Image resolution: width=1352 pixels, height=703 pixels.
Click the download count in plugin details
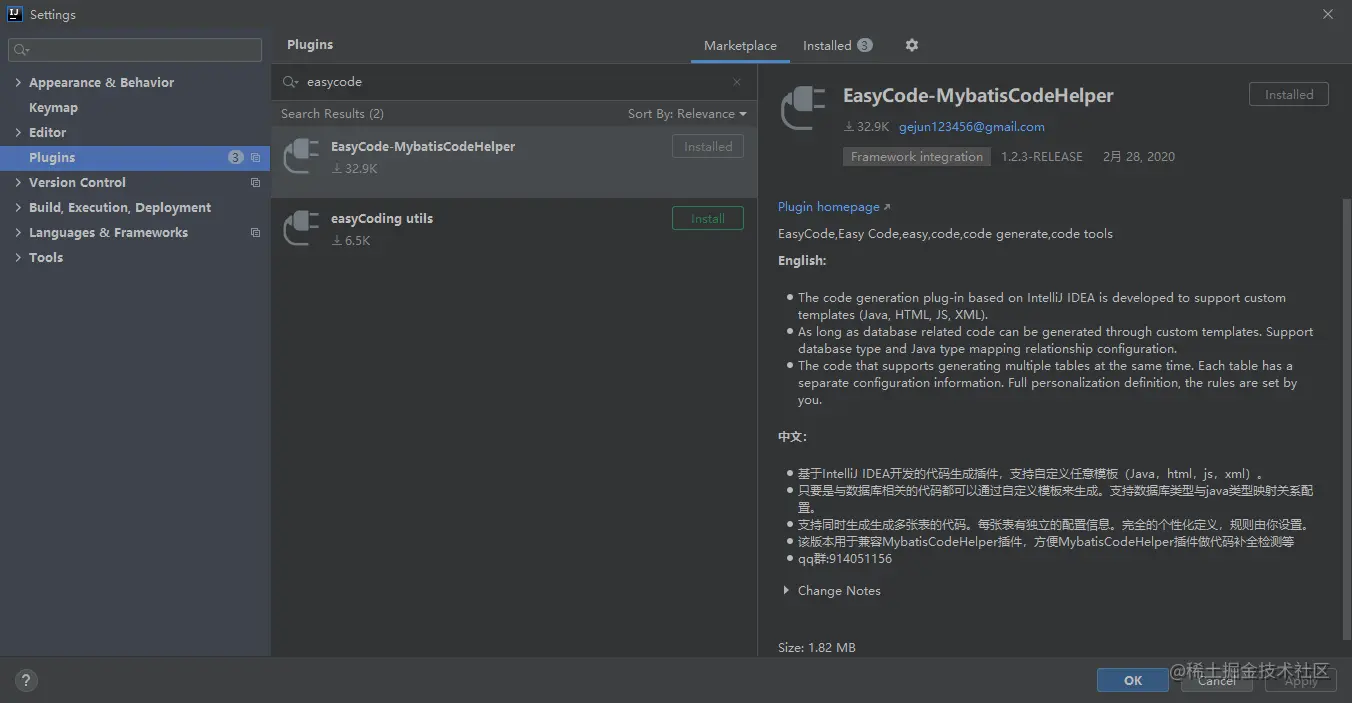[866, 127]
